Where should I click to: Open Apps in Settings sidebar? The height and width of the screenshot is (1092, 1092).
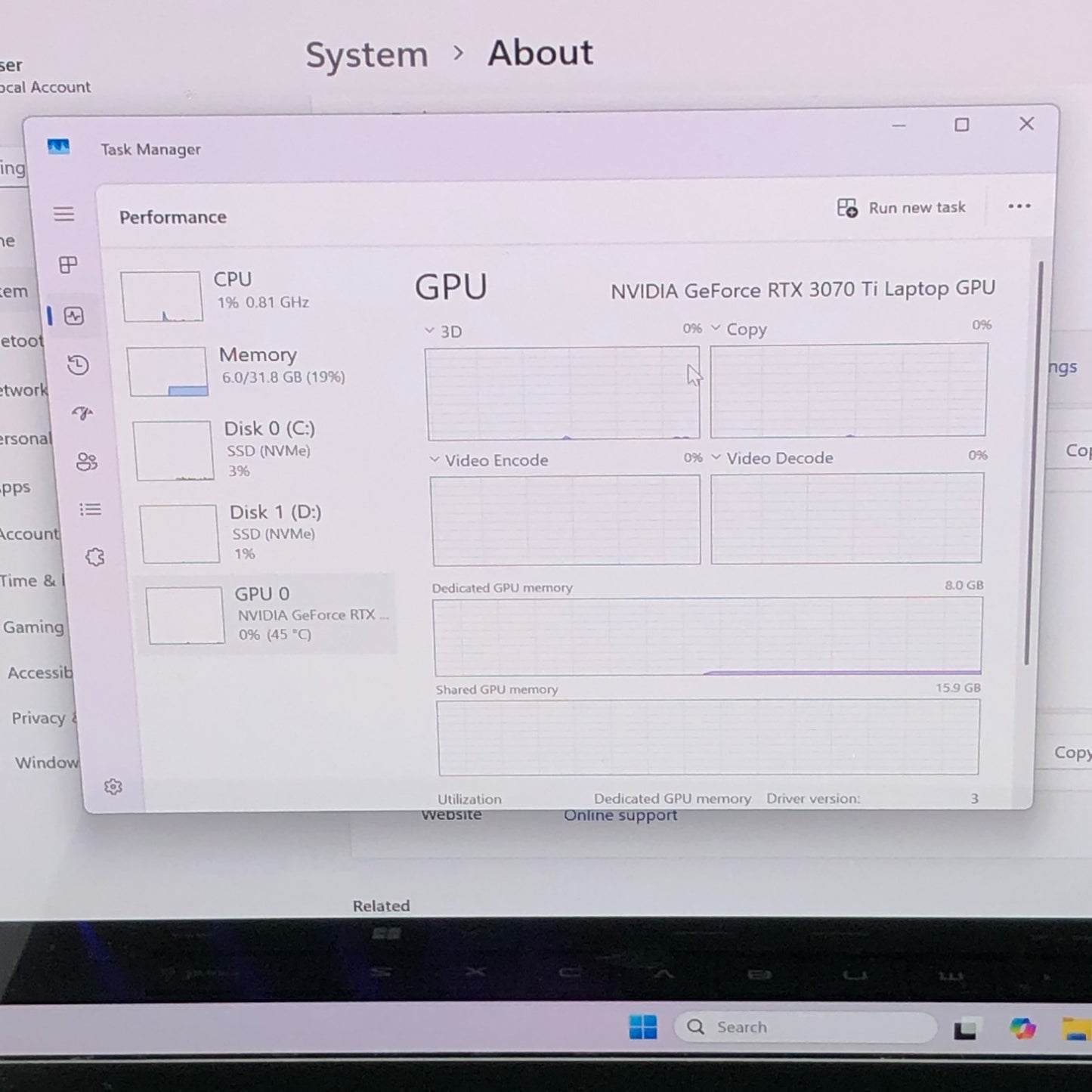[x=15, y=487]
